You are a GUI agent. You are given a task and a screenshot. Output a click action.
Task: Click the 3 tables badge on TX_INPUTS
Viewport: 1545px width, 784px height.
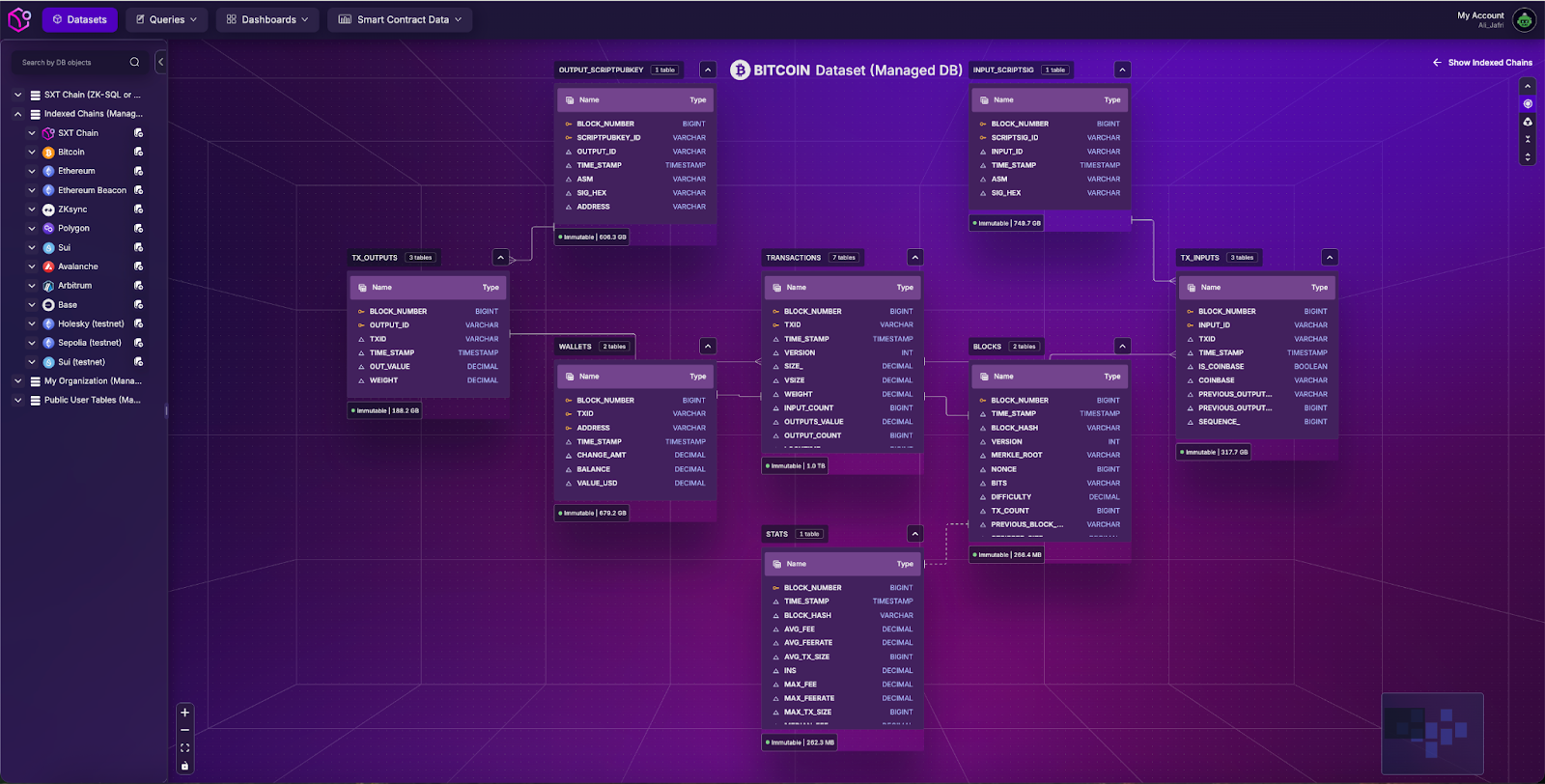pyautogui.click(x=1242, y=258)
